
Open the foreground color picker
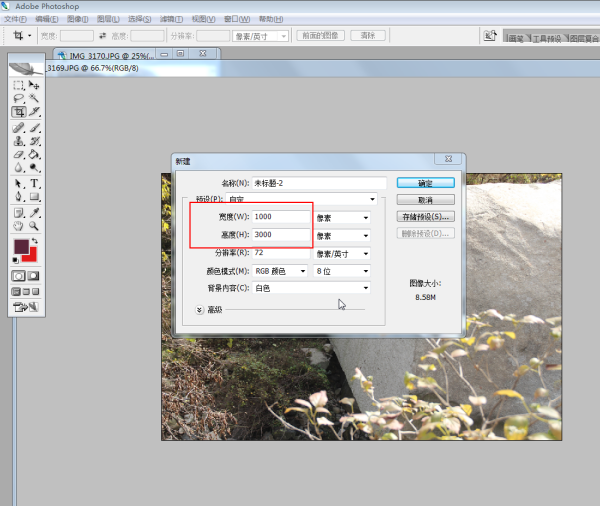[21, 246]
